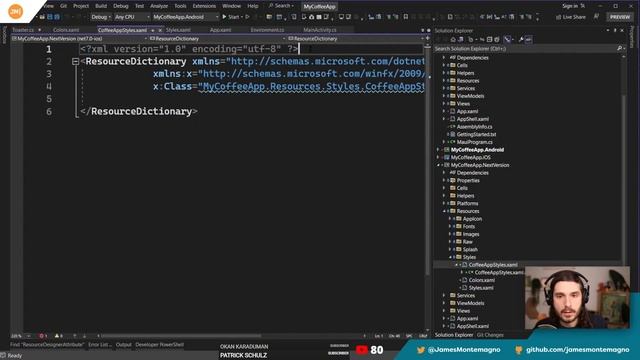Image resolution: width=640 pixels, height=360 pixels.
Task: Expand the Platforms folder node
Action: (444, 204)
